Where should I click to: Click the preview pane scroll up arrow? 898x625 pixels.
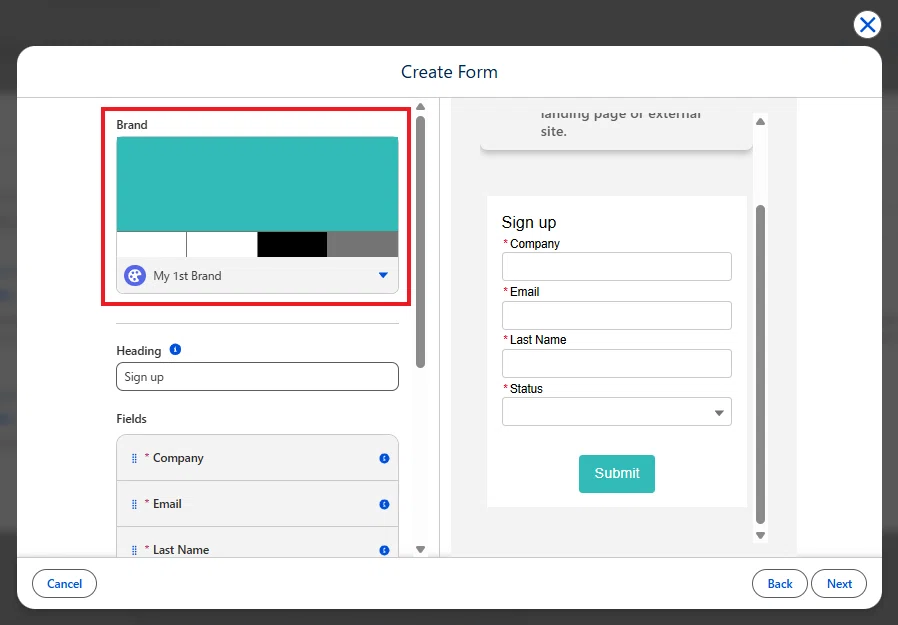(761, 121)
